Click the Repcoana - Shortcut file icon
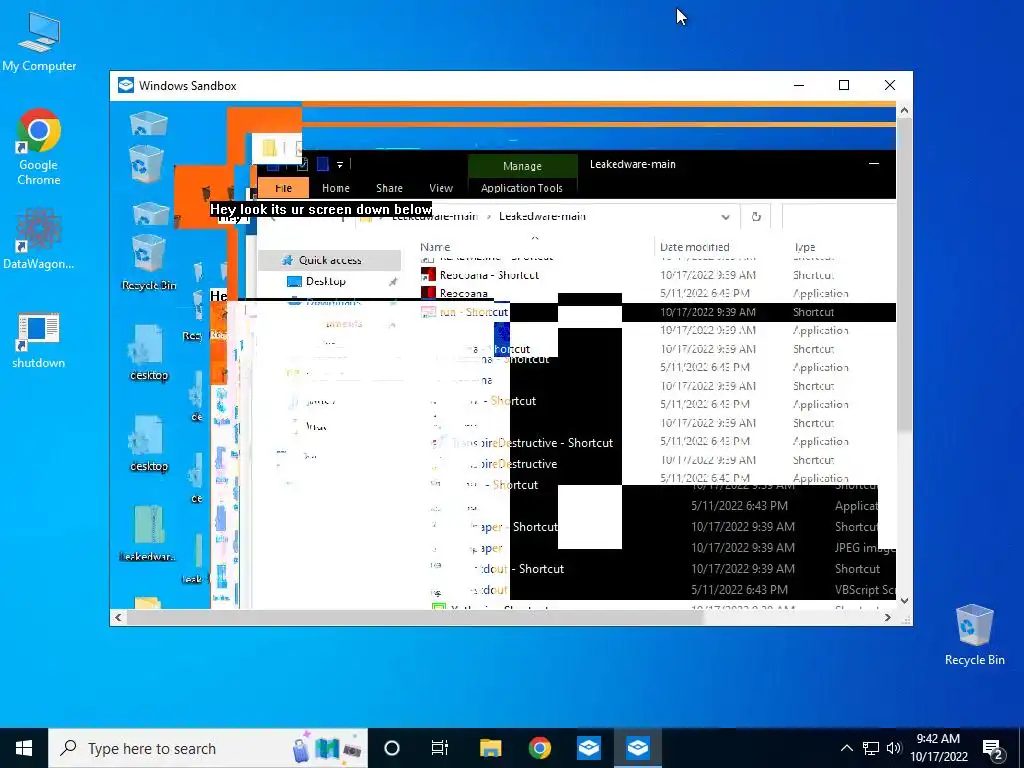This screenshot has height=768, width=1024. pyautogui.click(x=428, y=275)
